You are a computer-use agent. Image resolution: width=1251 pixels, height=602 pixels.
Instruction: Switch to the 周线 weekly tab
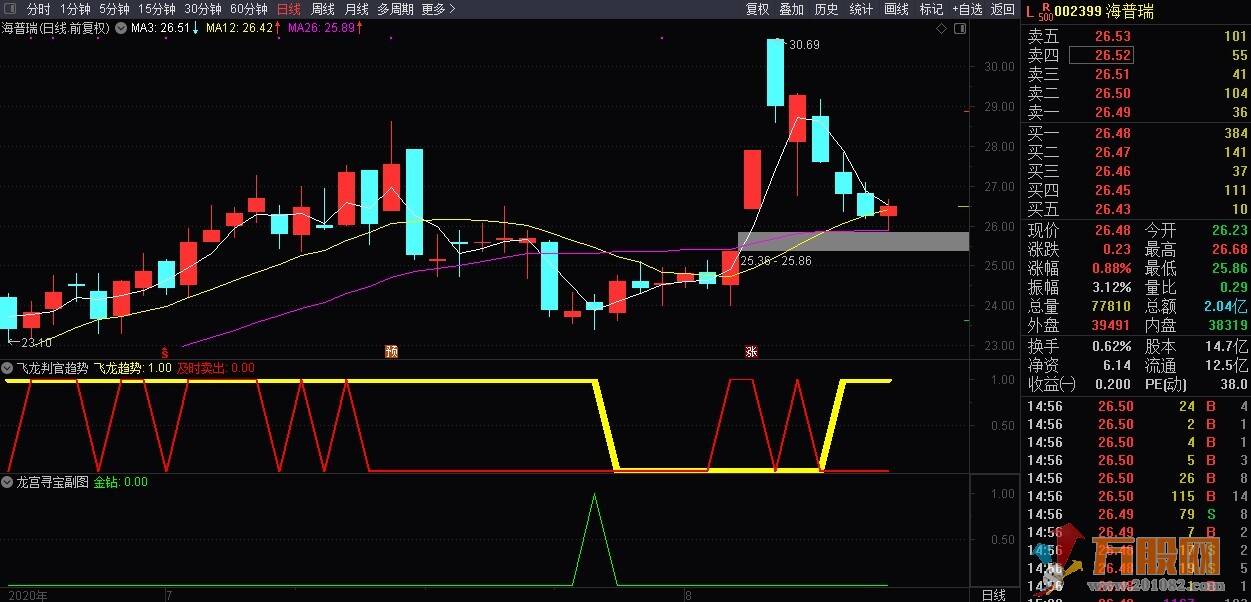pyautogui.click(x=322, y=9)
